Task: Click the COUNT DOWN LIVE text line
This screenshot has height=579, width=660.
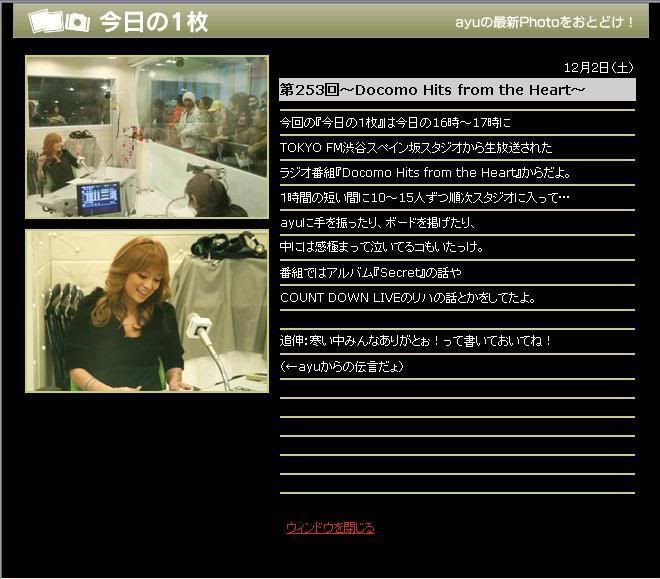Action: (408, 297)
